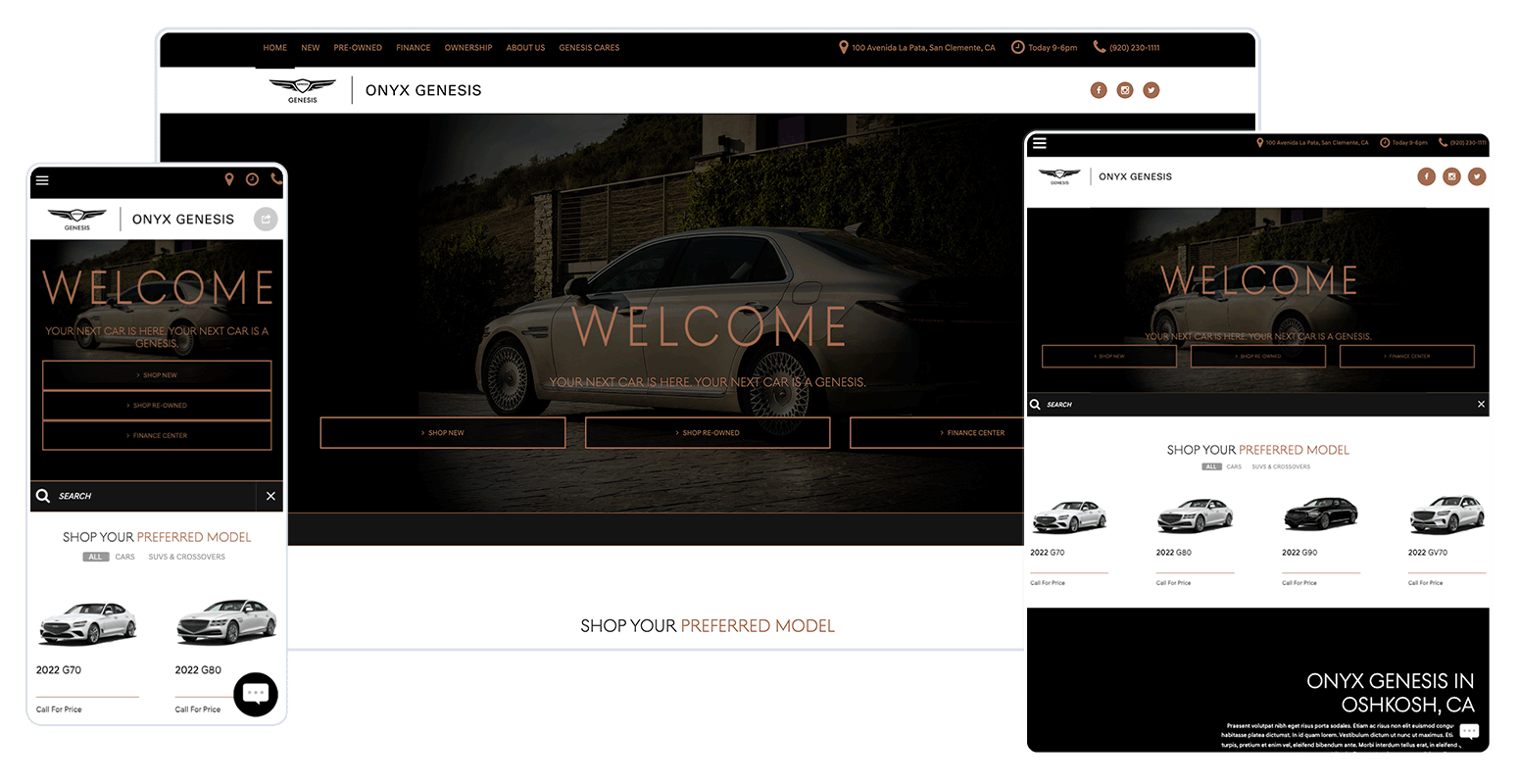Tap the clock hours icon in mobile top bar

point(252,179)
